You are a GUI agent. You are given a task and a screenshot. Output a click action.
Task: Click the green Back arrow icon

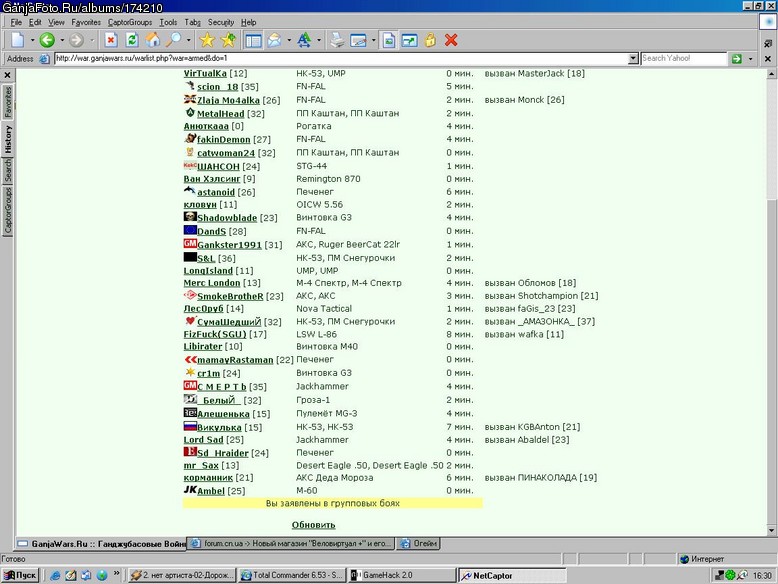click(x=47, y=40)
